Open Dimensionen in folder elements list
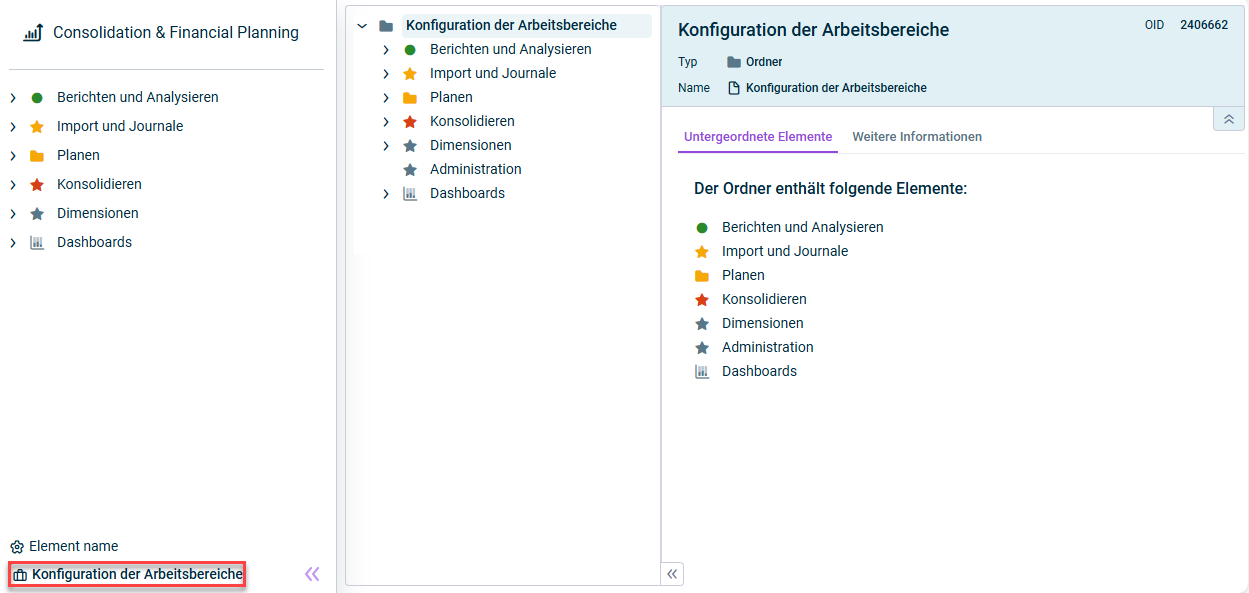Image resolution: width=1249 pixels, height=593 pixels. click(x=763, y=324)
